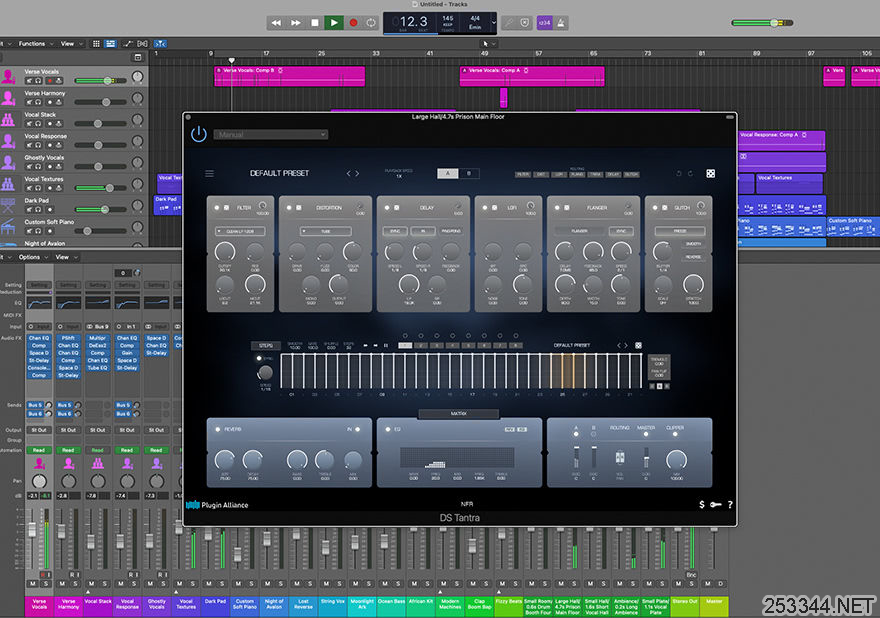This screenshot has height=618, width=880.
Task: Toggle the Distortion module on/off dot
Action: pos(289,208)
